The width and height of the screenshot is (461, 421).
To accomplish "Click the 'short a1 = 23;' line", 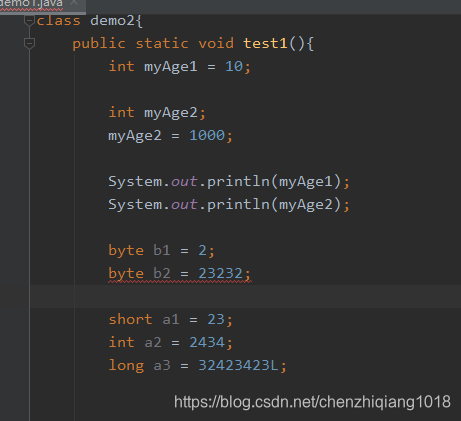I will click(170, 320).
